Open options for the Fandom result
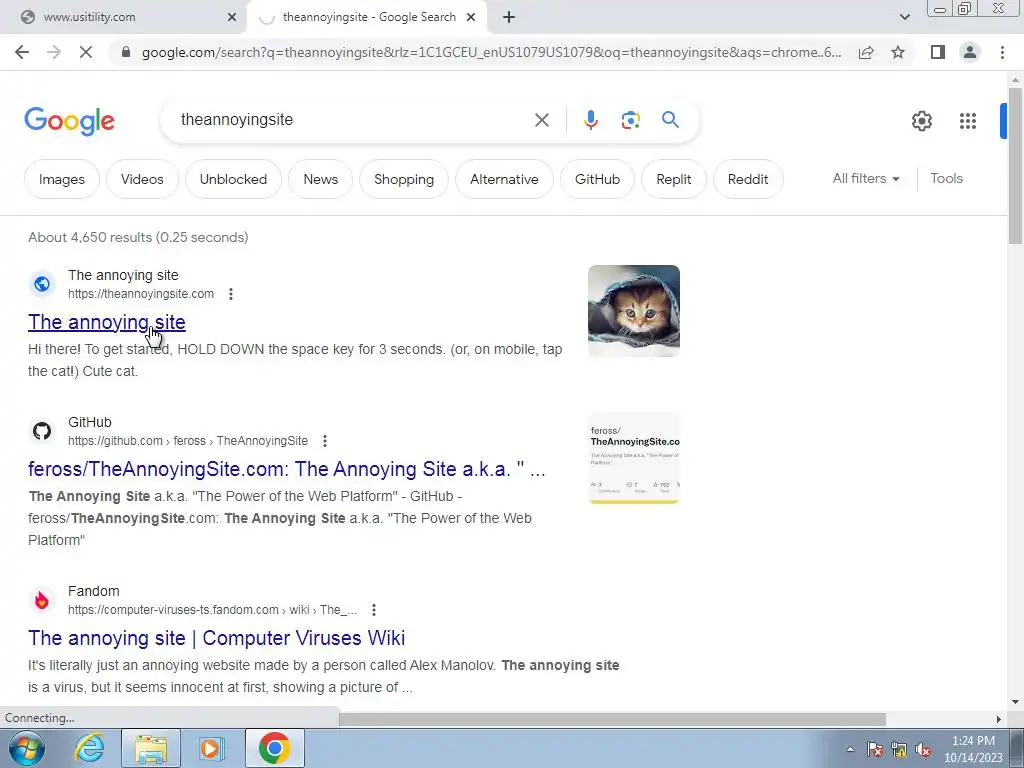This screenshot has height=768, width=1024. point(374,610)
